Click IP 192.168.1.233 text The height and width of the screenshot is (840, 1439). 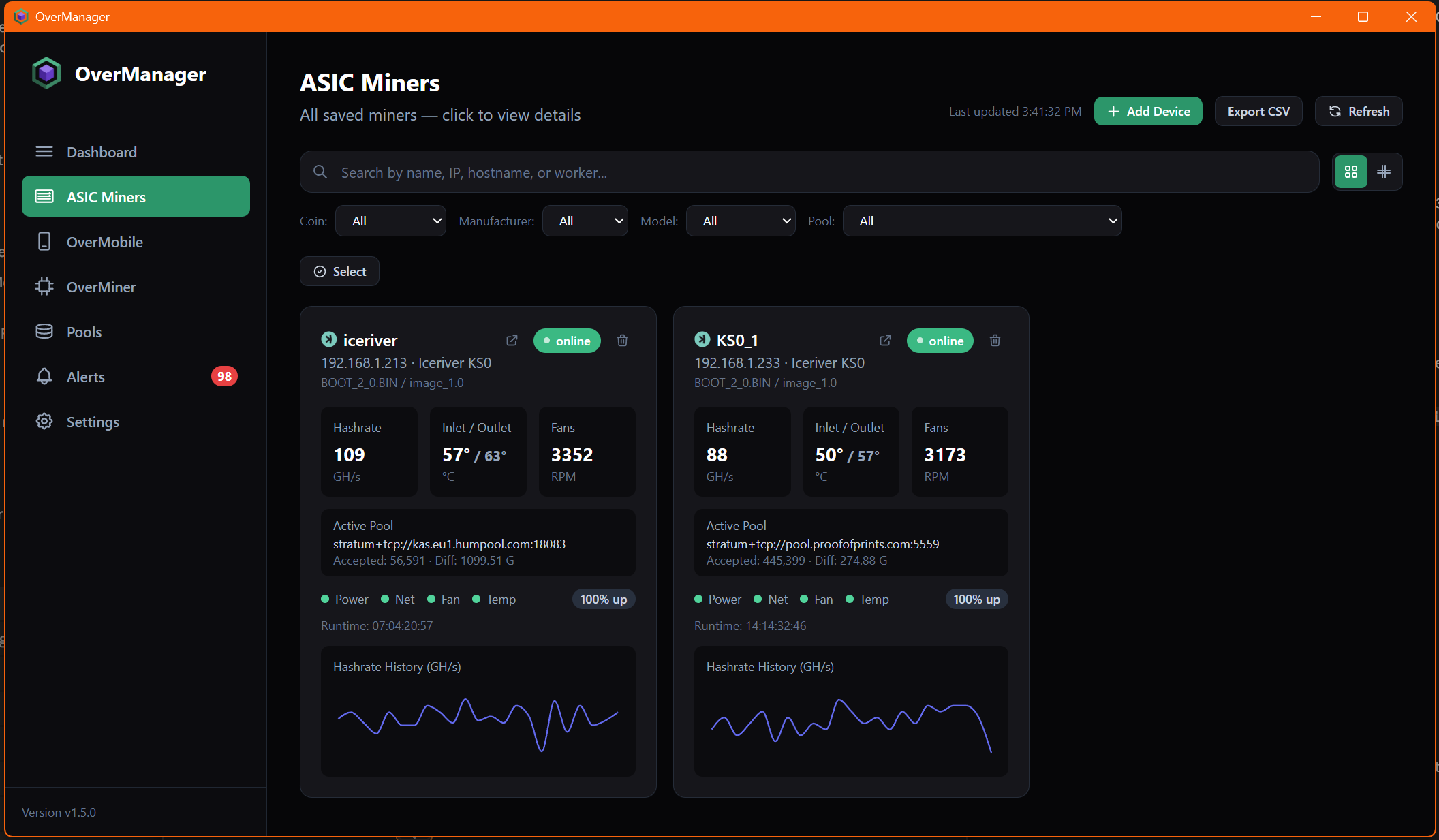pos(737,362)
